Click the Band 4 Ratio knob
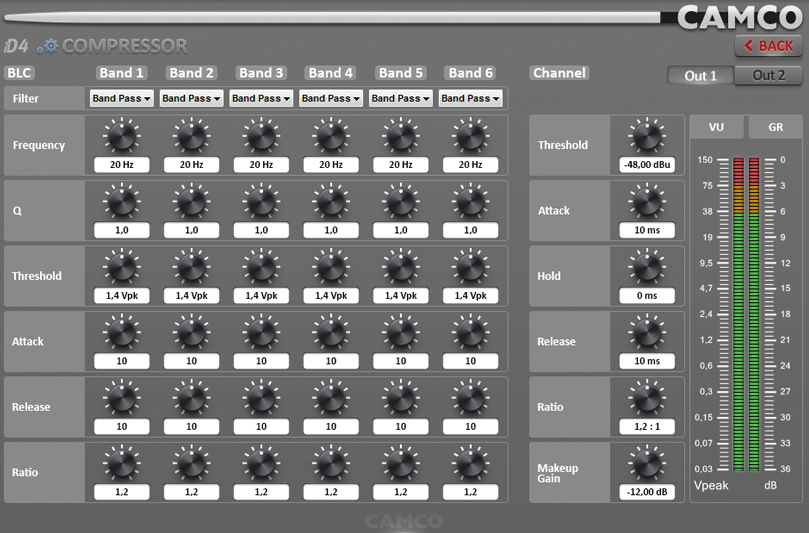 coord(331,463)
